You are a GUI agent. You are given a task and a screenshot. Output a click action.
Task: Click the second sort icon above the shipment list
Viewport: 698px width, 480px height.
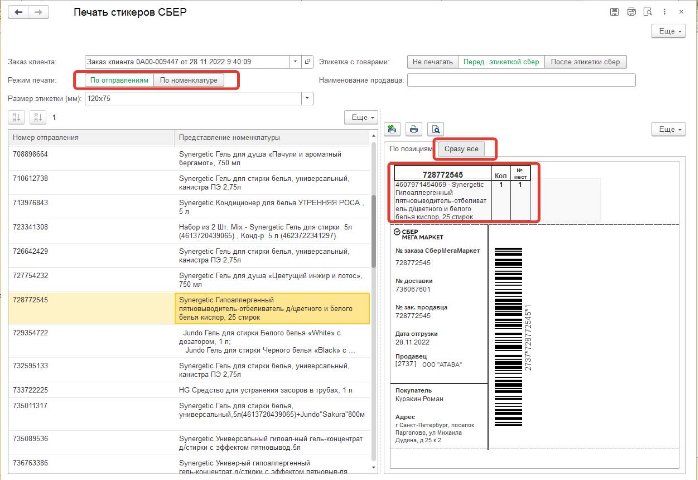coord(38,117)
